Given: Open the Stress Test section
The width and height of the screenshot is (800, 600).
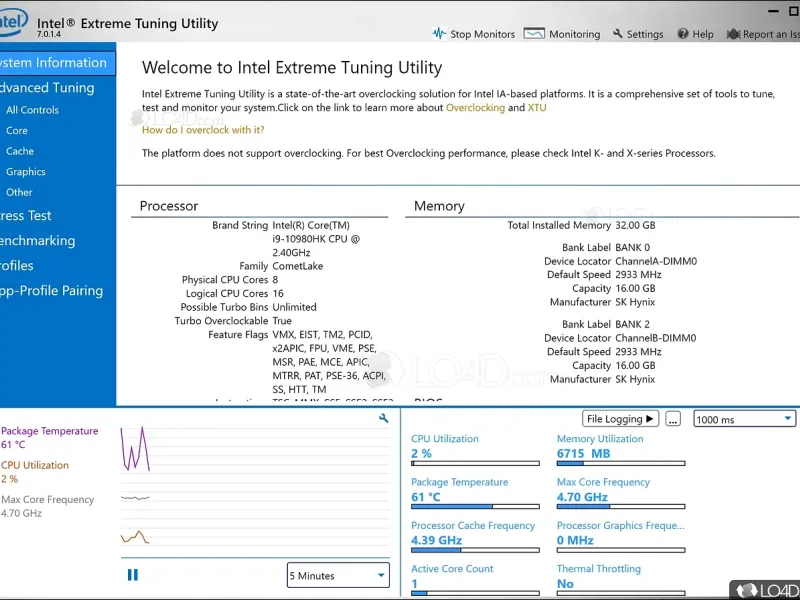Looking at the screenshot, I should point(26,215).
